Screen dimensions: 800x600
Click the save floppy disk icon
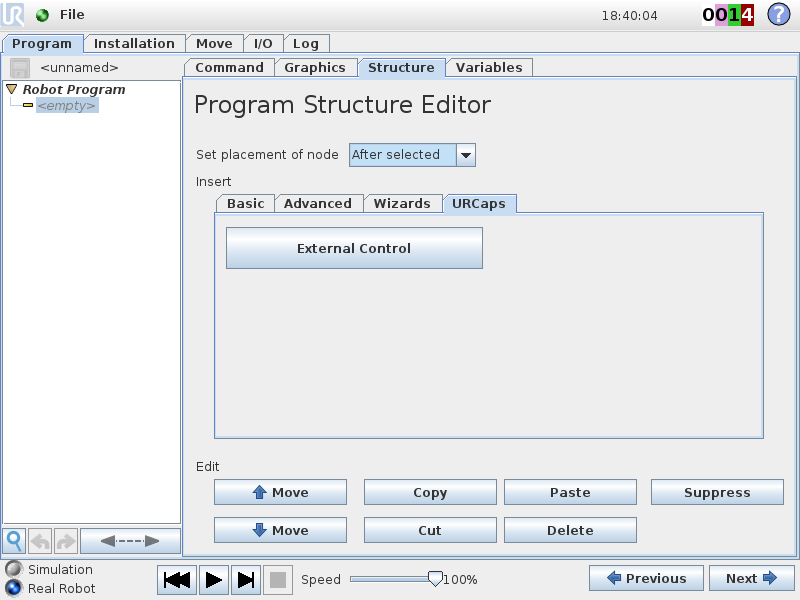pos(20,68)
